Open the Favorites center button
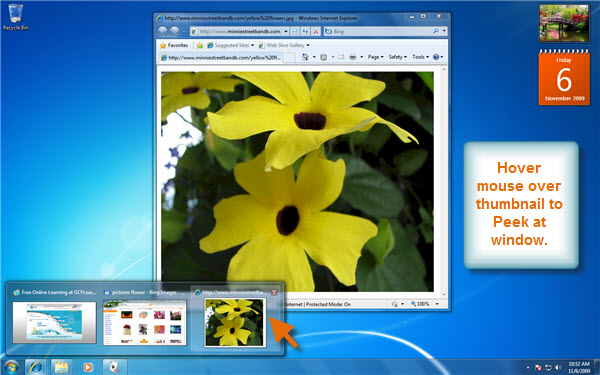 pyautogui.click(x=174, y=45)
